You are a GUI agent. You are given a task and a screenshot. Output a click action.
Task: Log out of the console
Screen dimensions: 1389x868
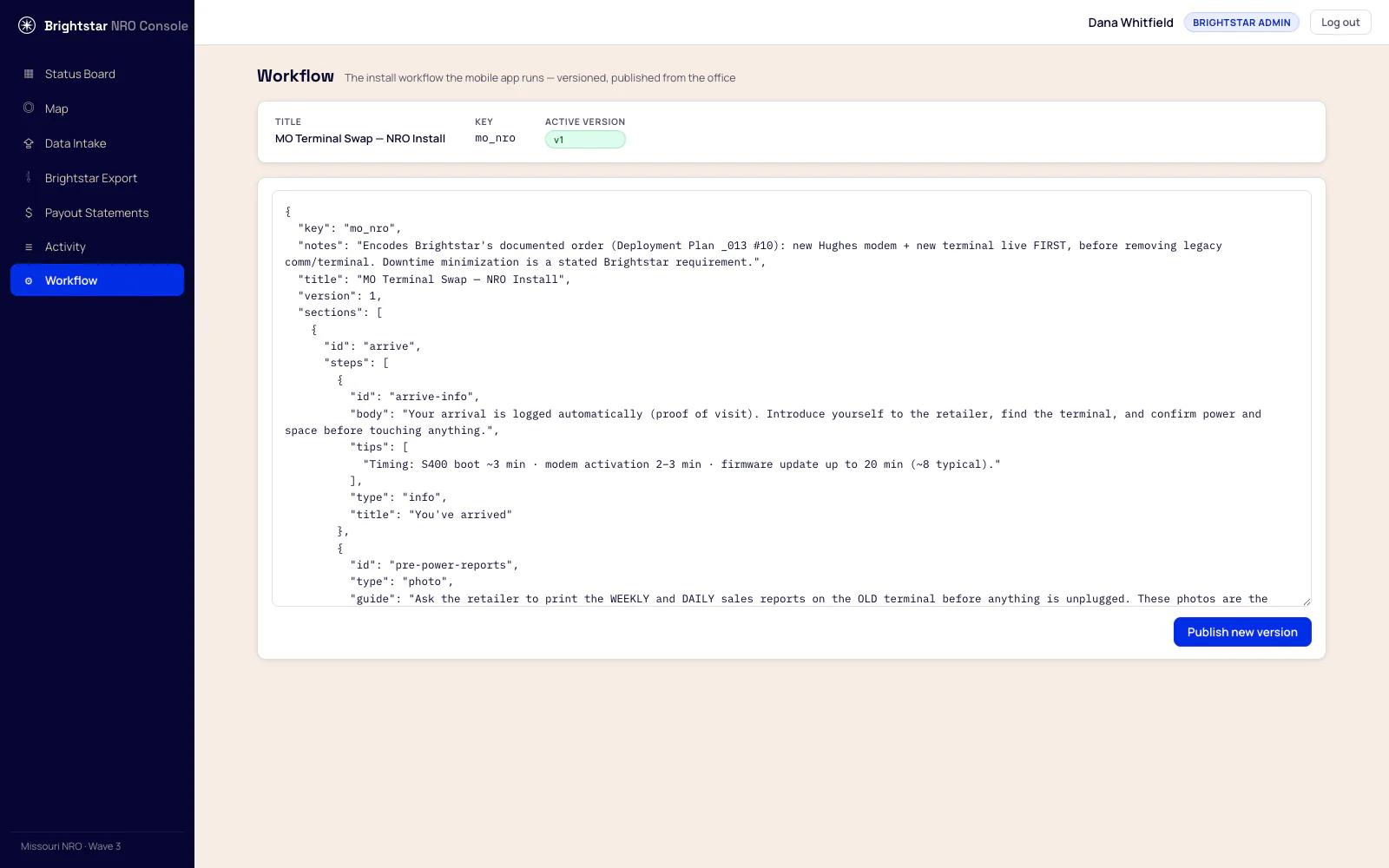pyautogui.click(x=1340, y=23)
